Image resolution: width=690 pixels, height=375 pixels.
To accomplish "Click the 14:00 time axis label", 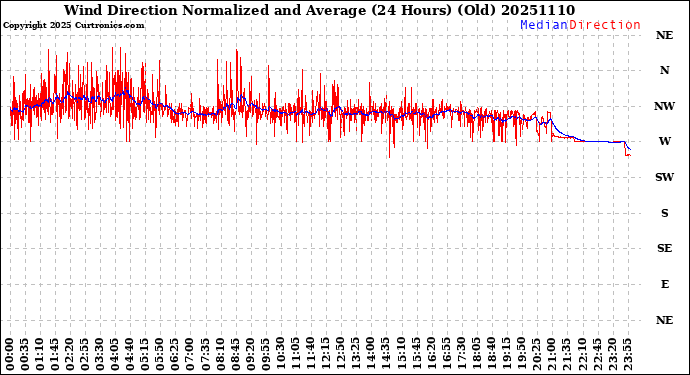I will pos(371,354).
